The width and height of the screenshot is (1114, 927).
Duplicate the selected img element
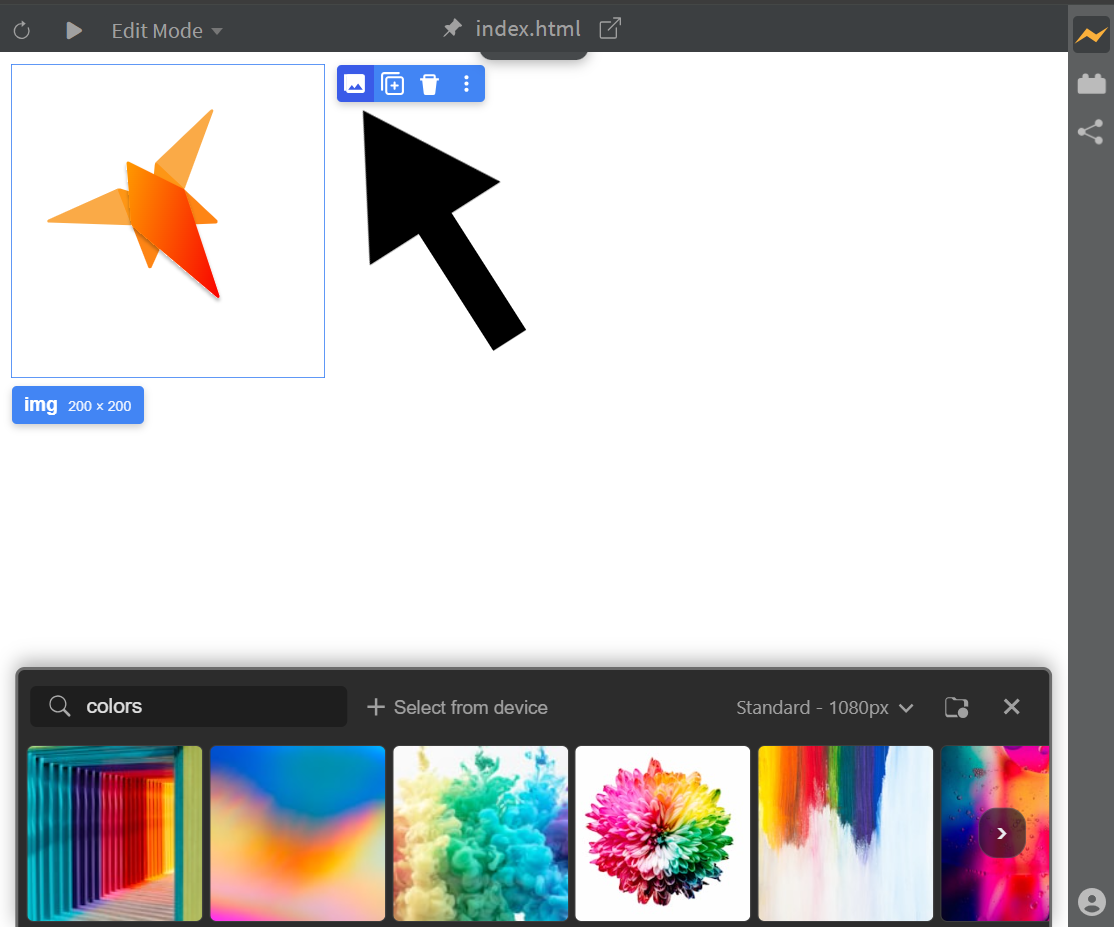pyautogui.click(x=392, y=84)
